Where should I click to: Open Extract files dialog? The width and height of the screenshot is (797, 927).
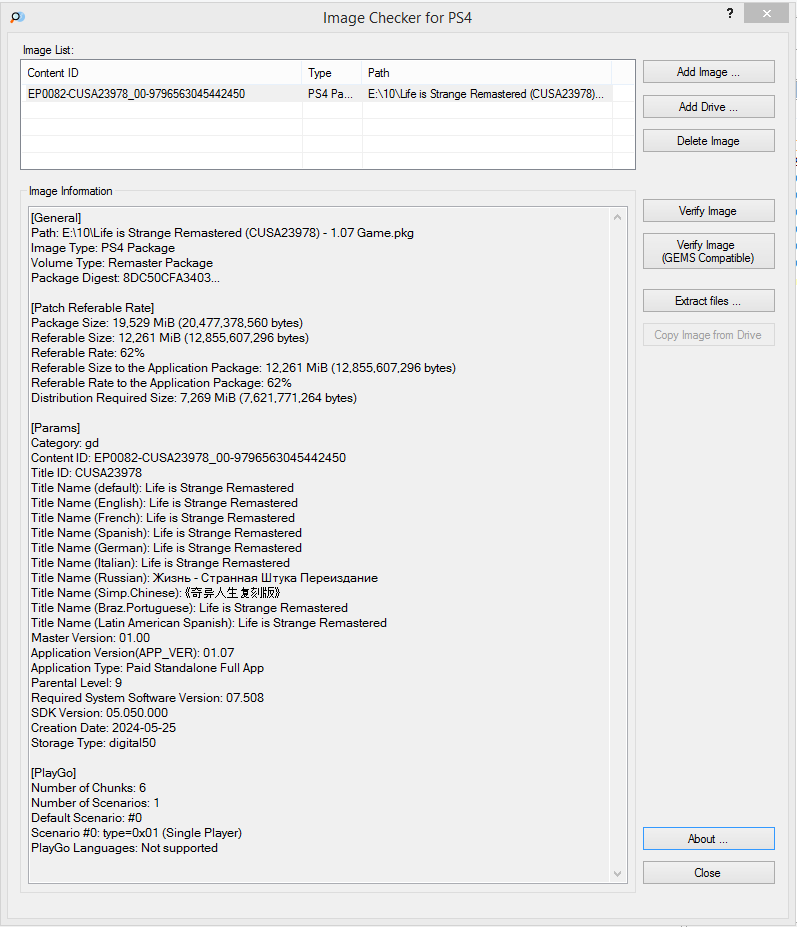708,301
